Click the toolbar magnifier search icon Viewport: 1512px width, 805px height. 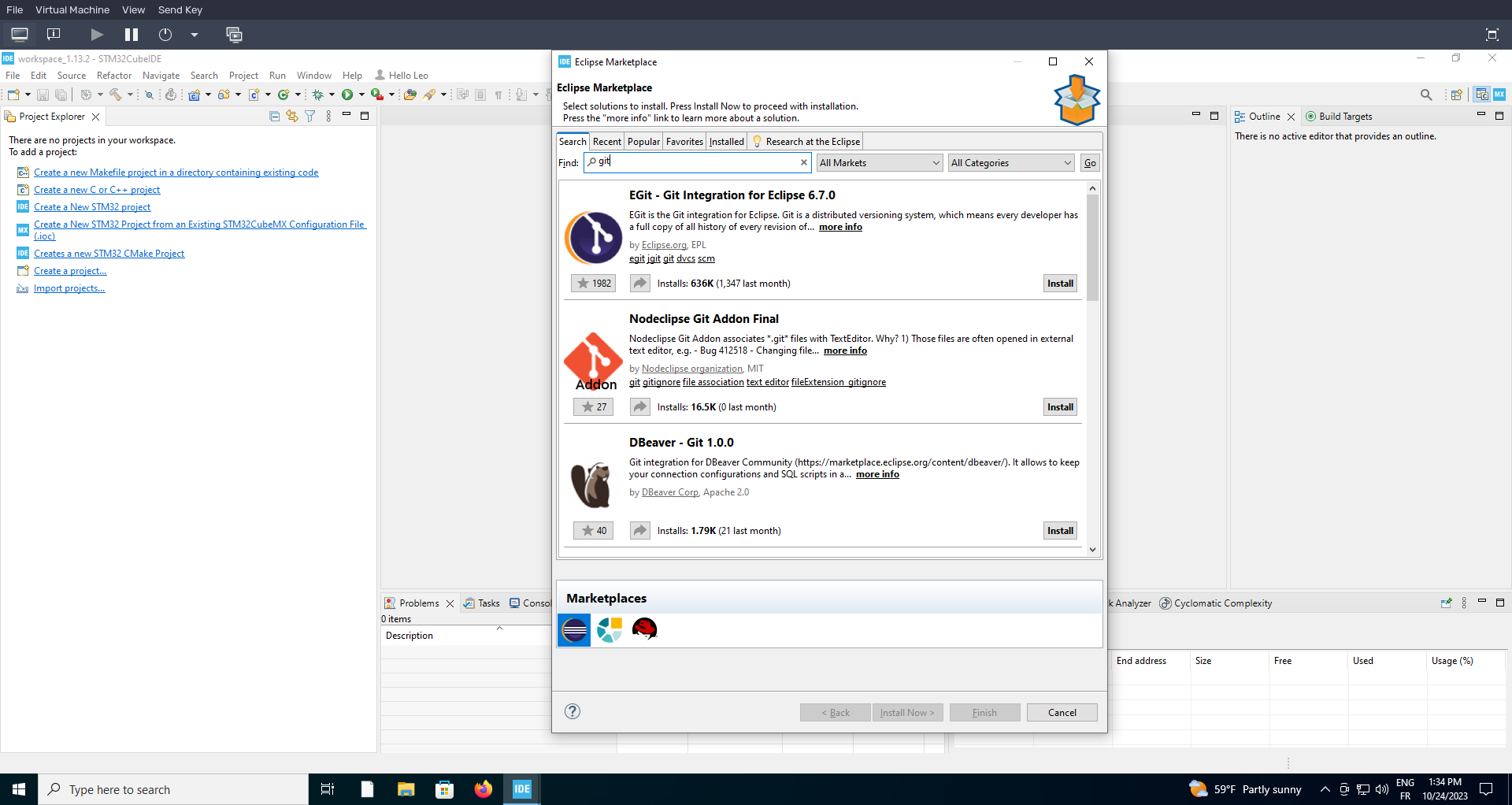[1426, 95]
